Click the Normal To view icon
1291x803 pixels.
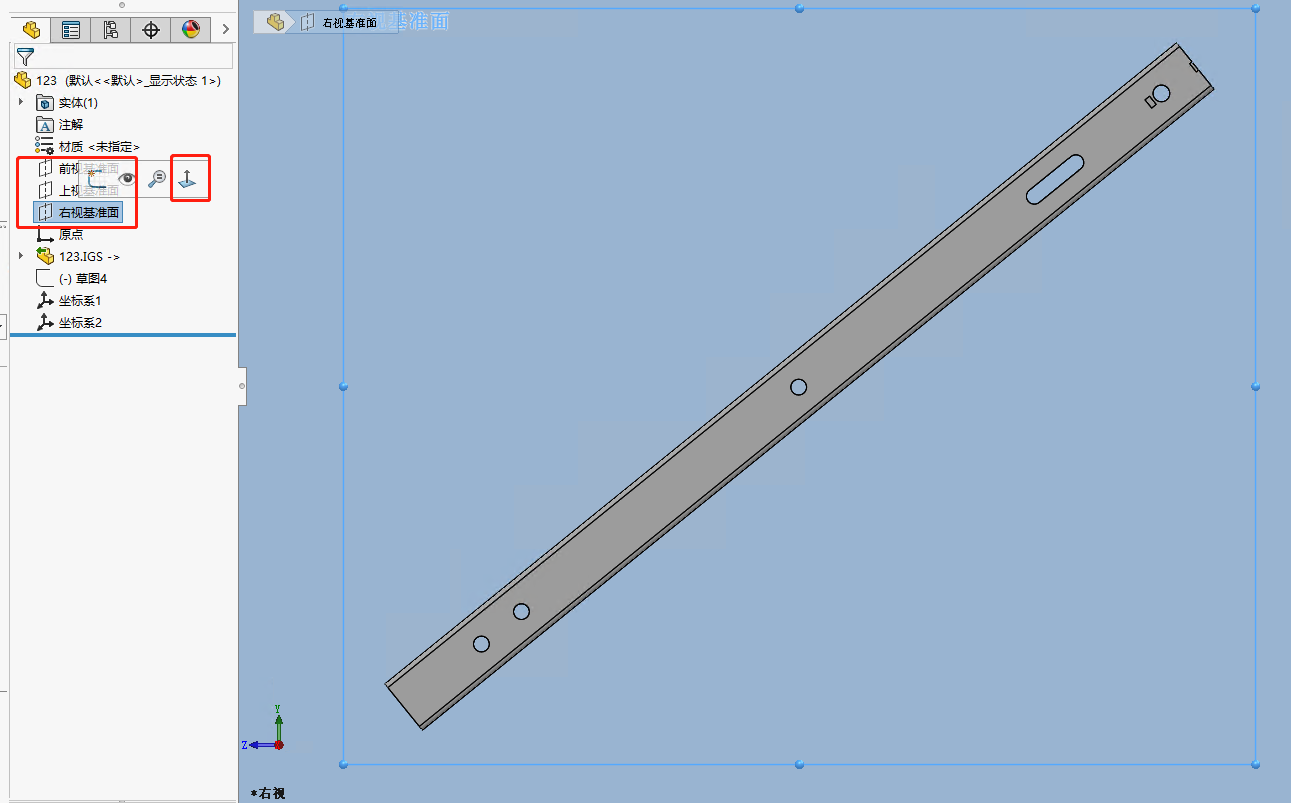point(188,179)
